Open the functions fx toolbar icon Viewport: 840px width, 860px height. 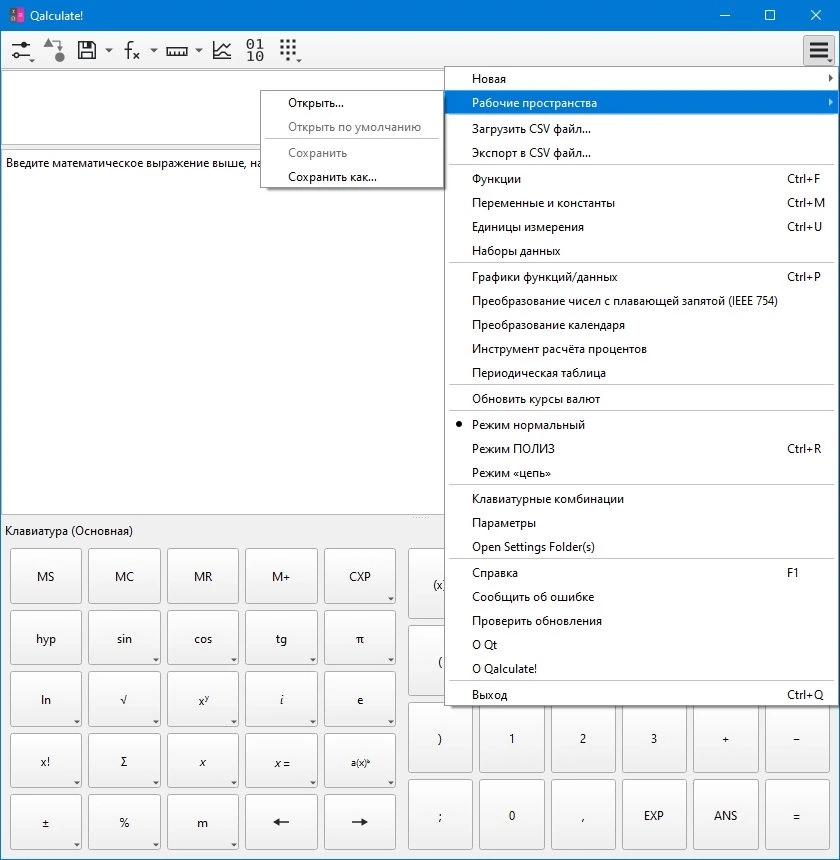tap(132, 50)
